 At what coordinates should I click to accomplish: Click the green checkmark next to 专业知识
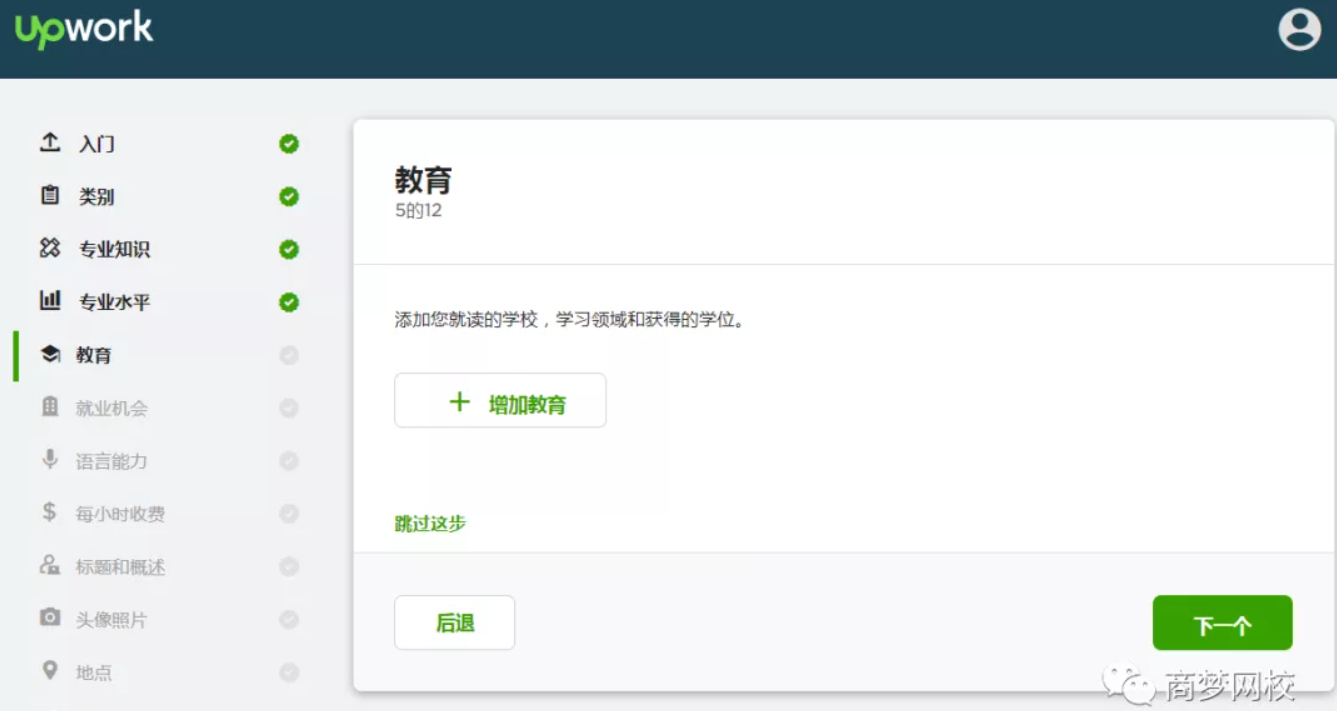(x=289, y=249)
